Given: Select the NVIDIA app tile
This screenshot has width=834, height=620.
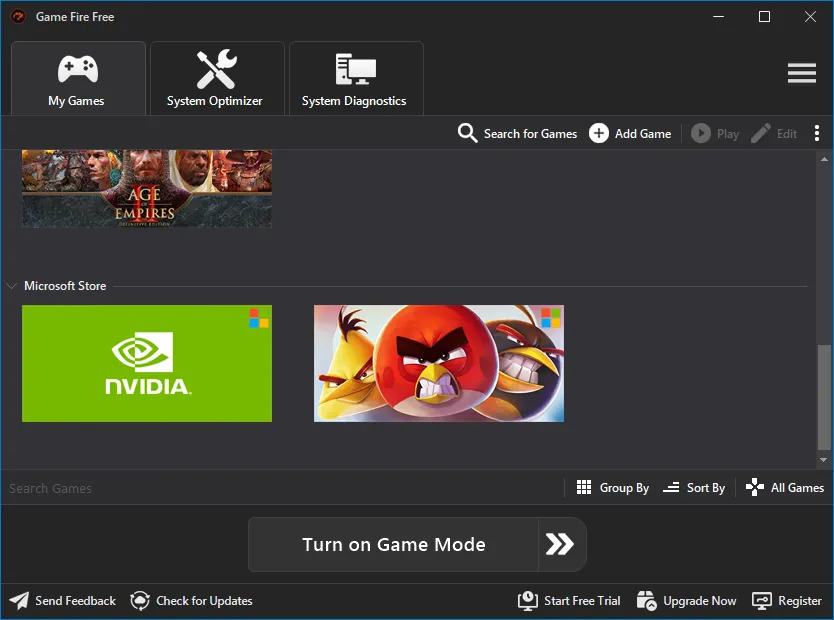Looking at the screenshot, I should pyautogui.click(x=147, y=364).
